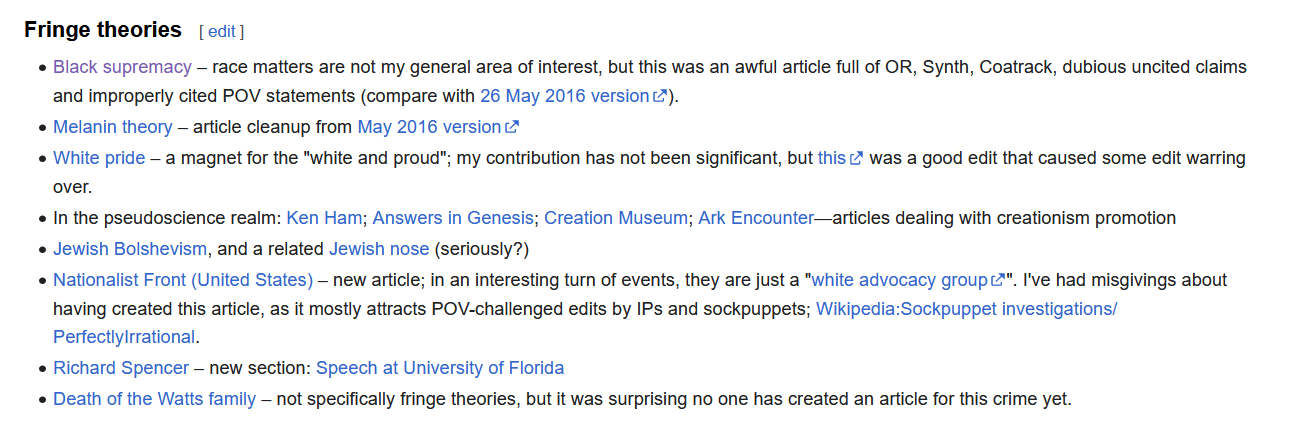Open Death of the Watts family article
The height and width of the screenshot is (441, 1294).
pos(154,399)
